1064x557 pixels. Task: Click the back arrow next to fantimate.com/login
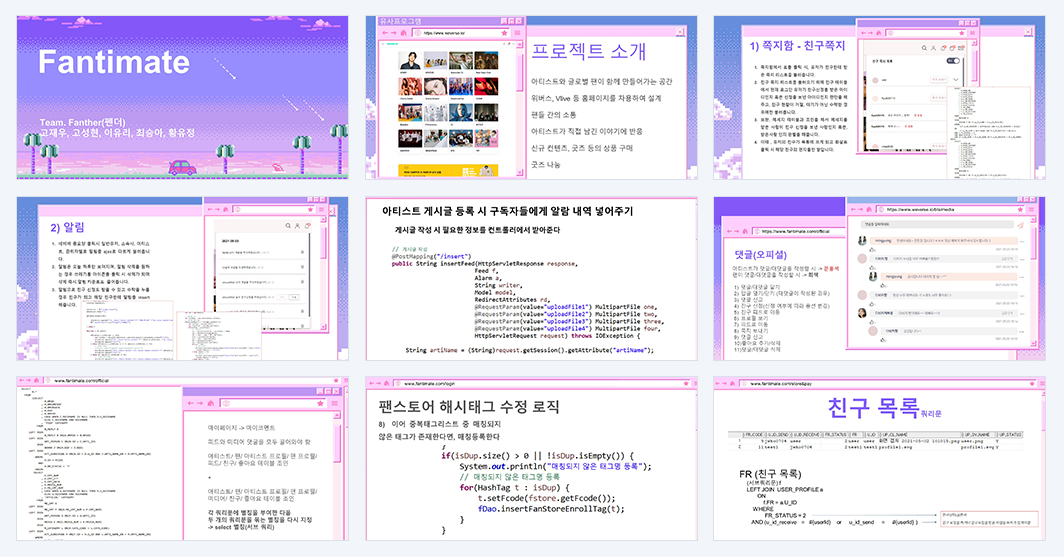pyautogui.click(x=370, y=383)
